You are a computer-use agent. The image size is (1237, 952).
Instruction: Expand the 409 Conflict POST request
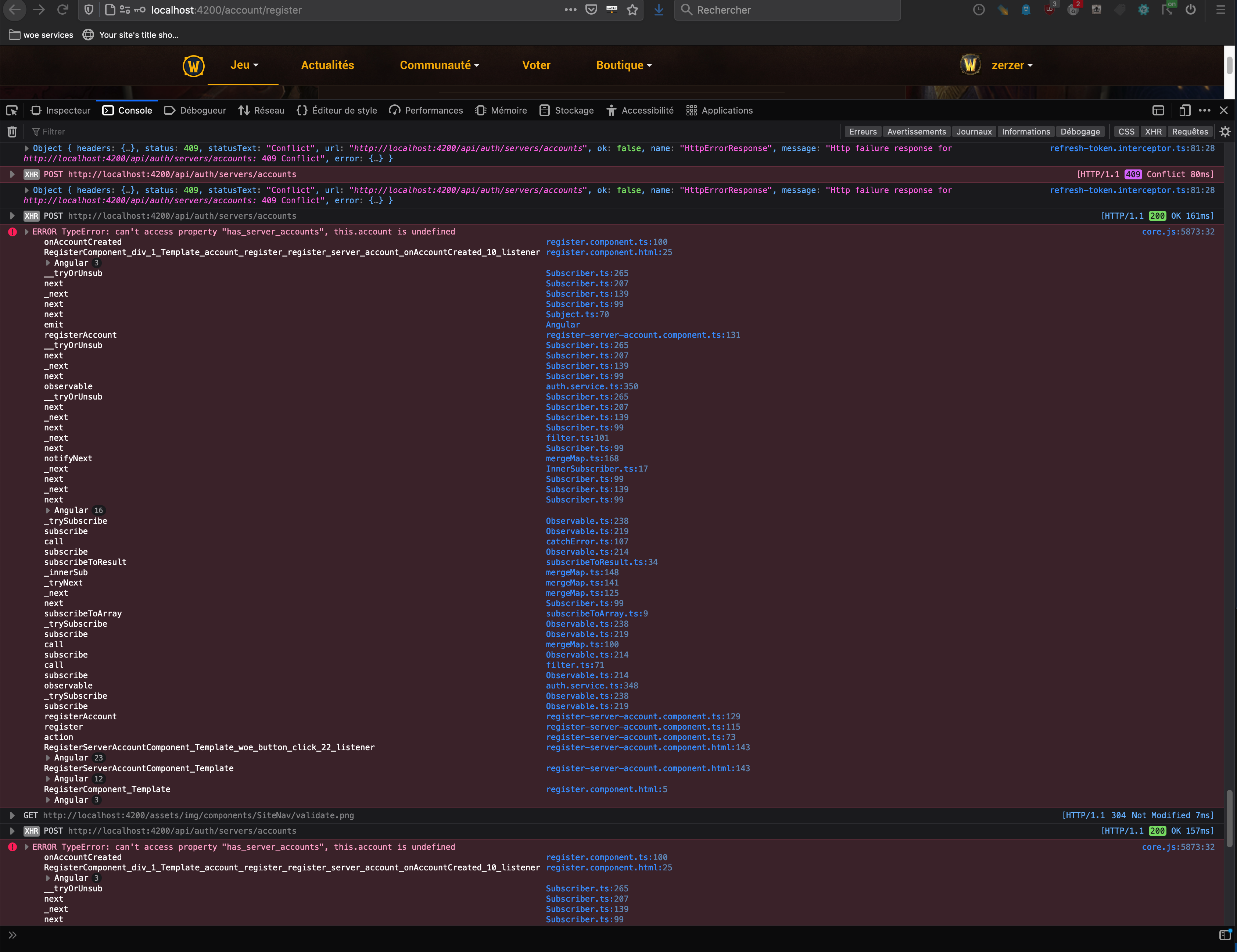click(x=12, y=174)
